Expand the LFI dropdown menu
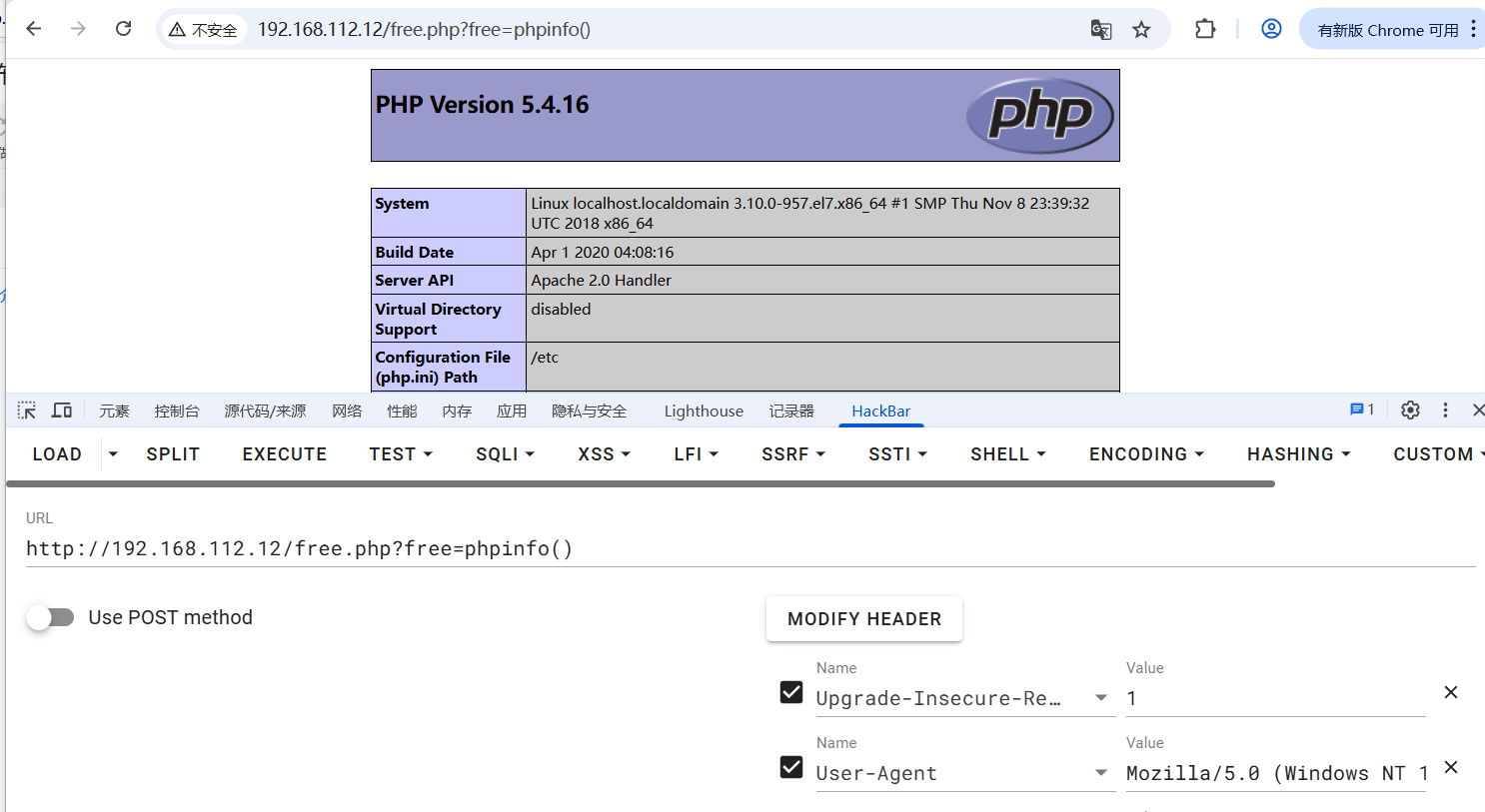 pos(697,453)
